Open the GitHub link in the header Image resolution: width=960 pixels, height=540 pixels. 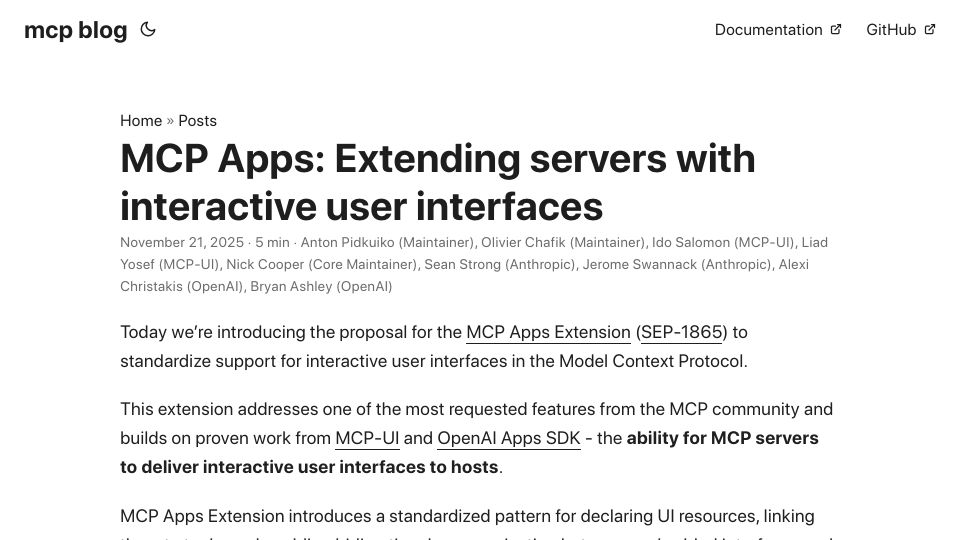[x=901, y=29]
